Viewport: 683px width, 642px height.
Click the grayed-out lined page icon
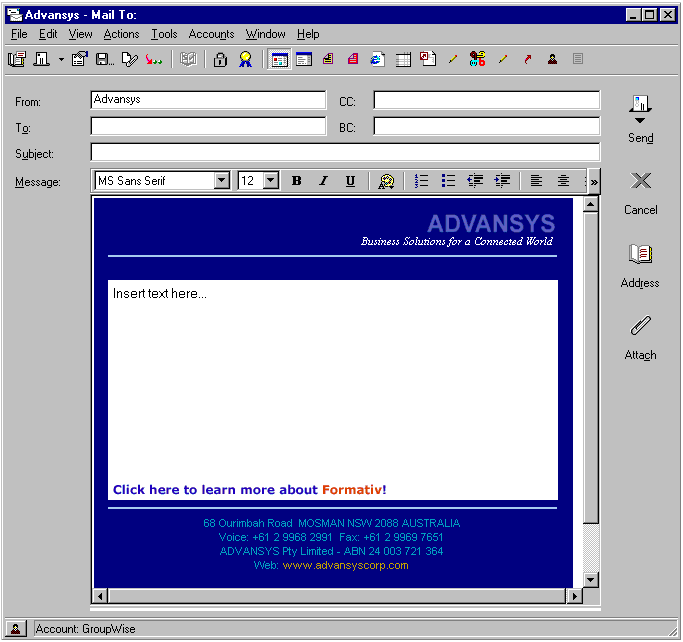click(x=578, y=59)
